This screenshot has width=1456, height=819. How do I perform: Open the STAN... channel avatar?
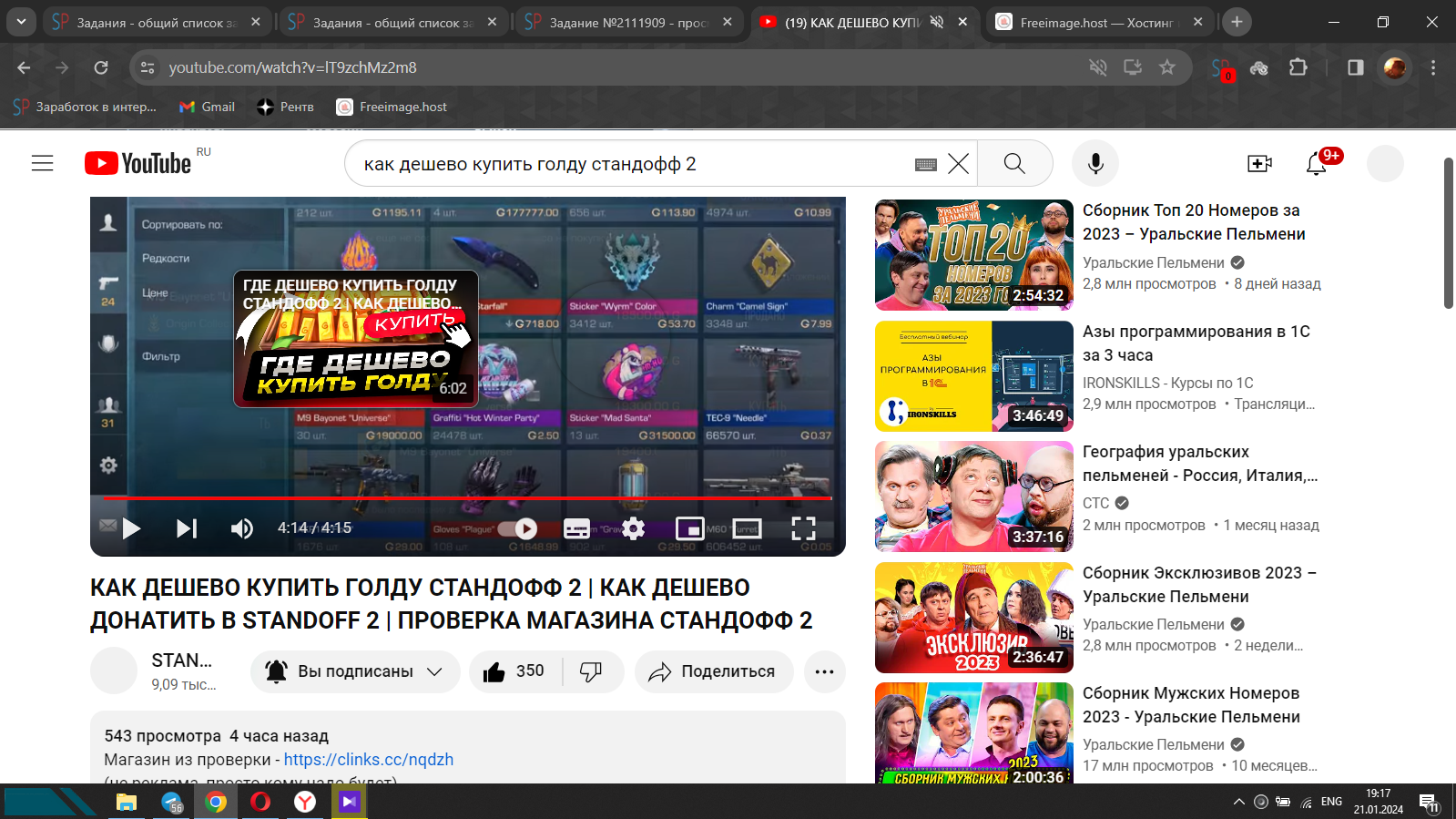[x=113, y=671]
